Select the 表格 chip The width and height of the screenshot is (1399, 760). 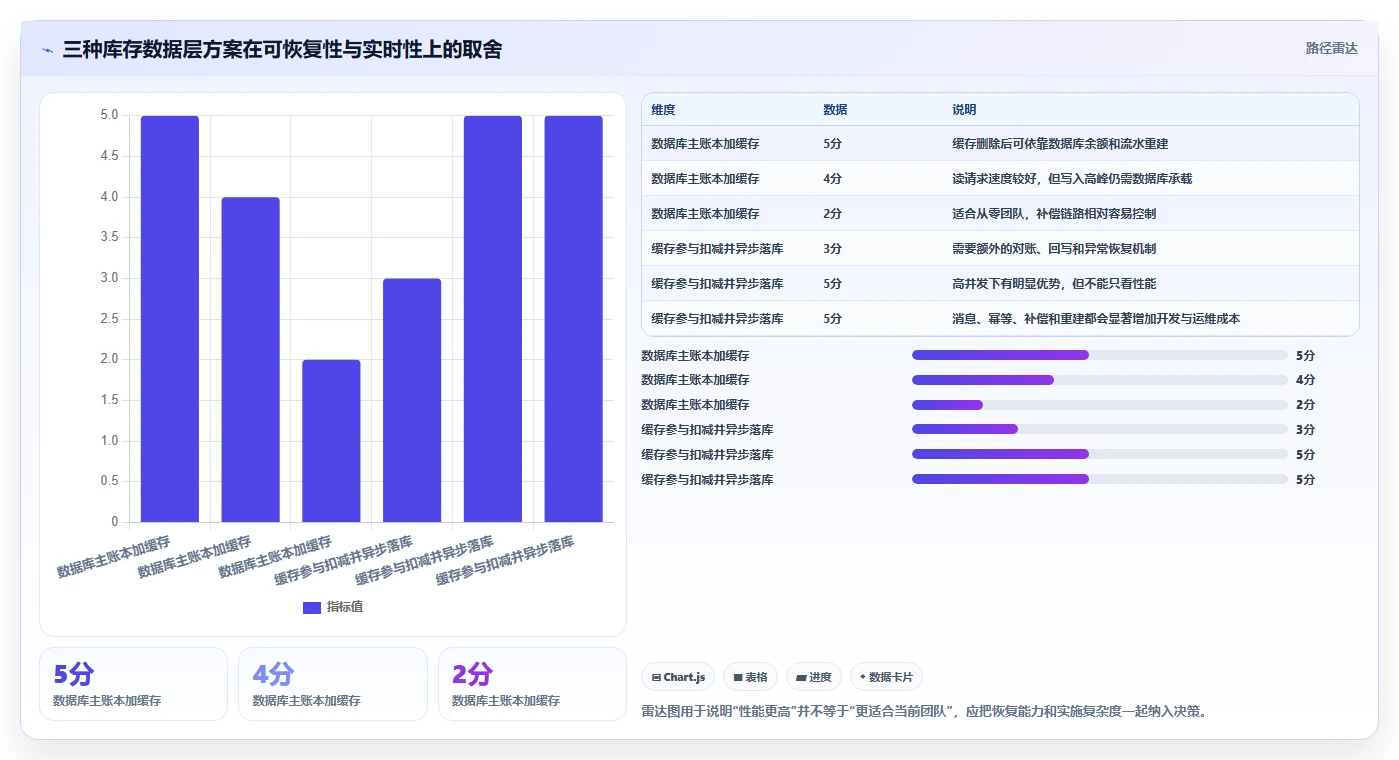750,677
